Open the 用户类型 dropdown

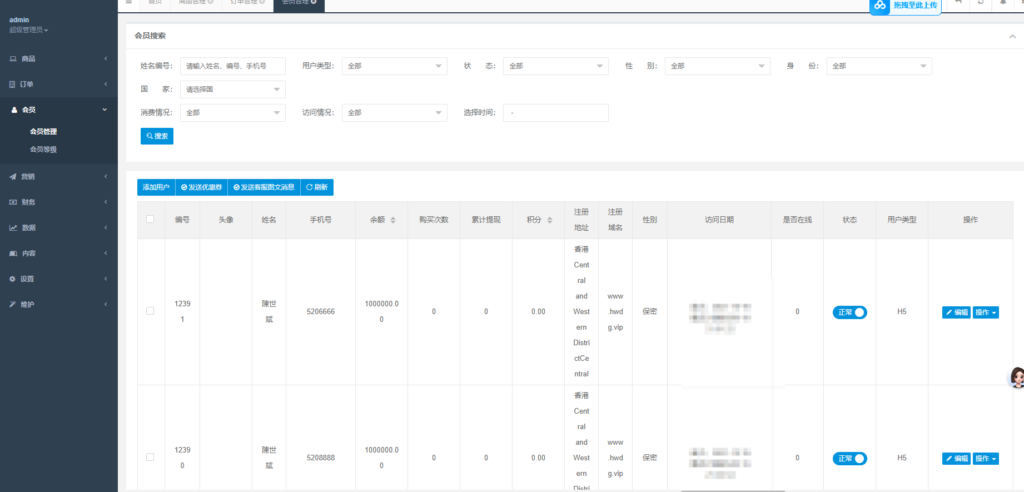click(394, 66)
